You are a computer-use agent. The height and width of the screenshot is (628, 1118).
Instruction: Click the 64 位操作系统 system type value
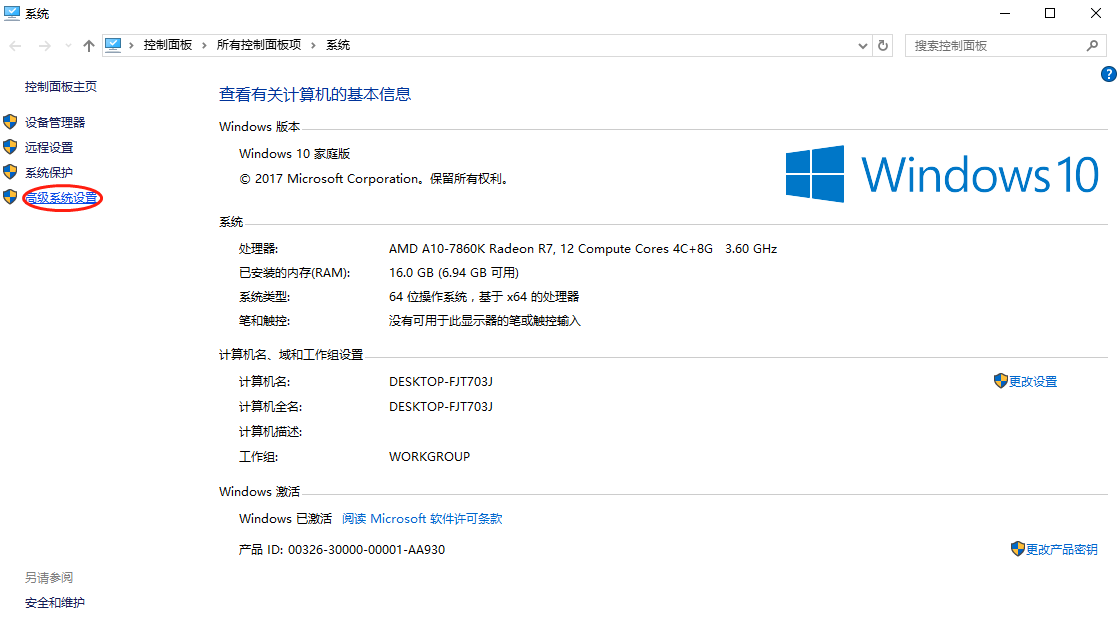pos(483,297)
